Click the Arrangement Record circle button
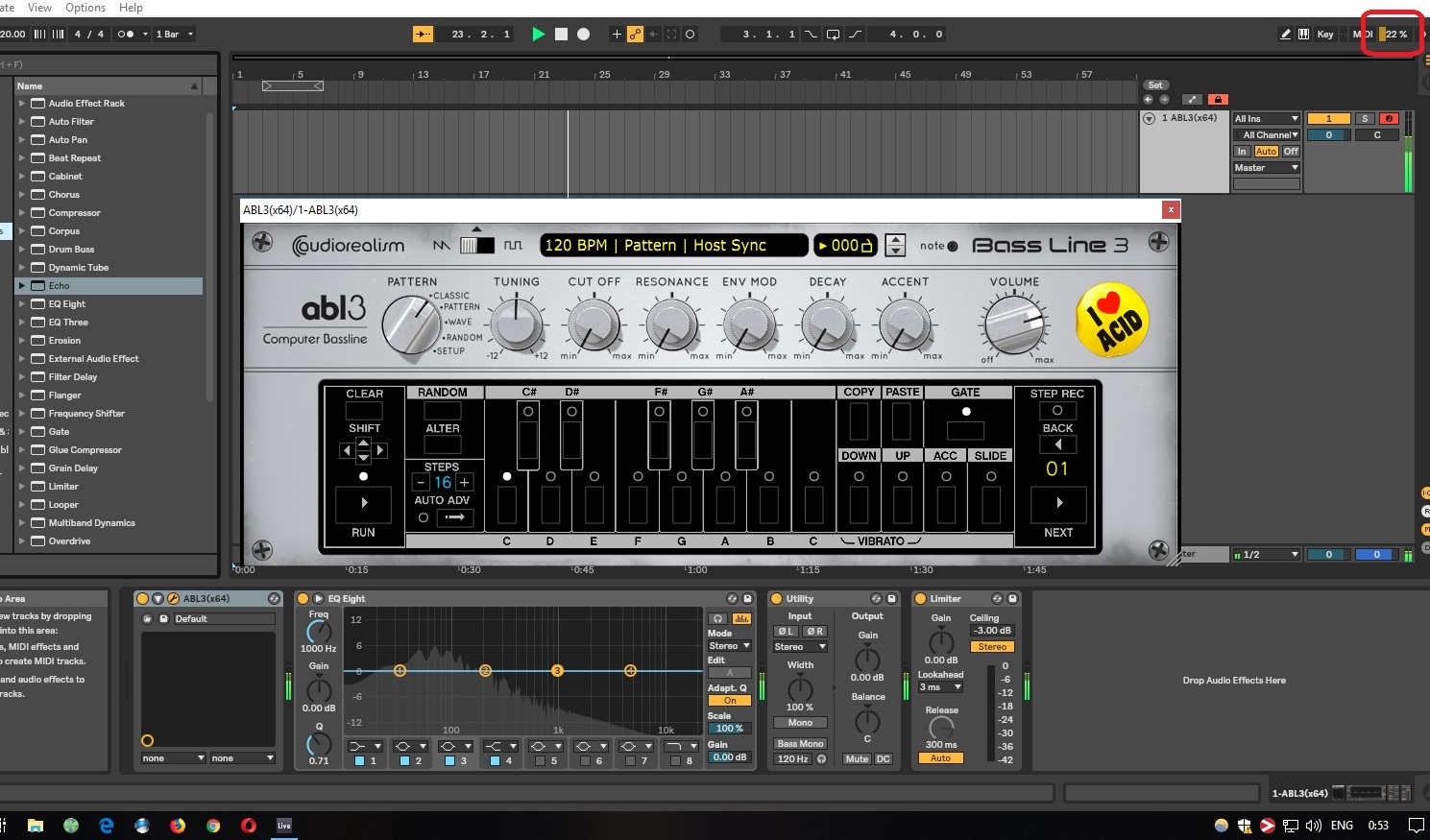 583,35
